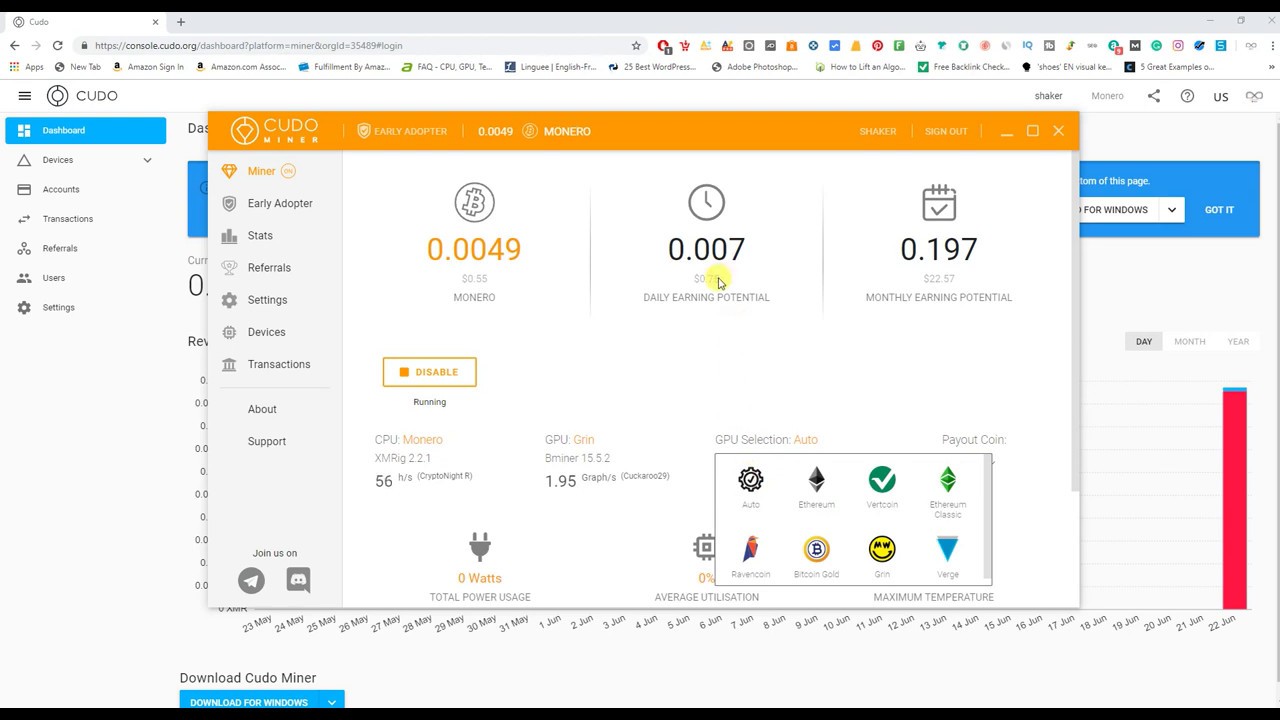Image resolution: width=1280 pixels, height=720 pixels.
Task: Click SHAKER username in miner header
Action: coord(878,131)
